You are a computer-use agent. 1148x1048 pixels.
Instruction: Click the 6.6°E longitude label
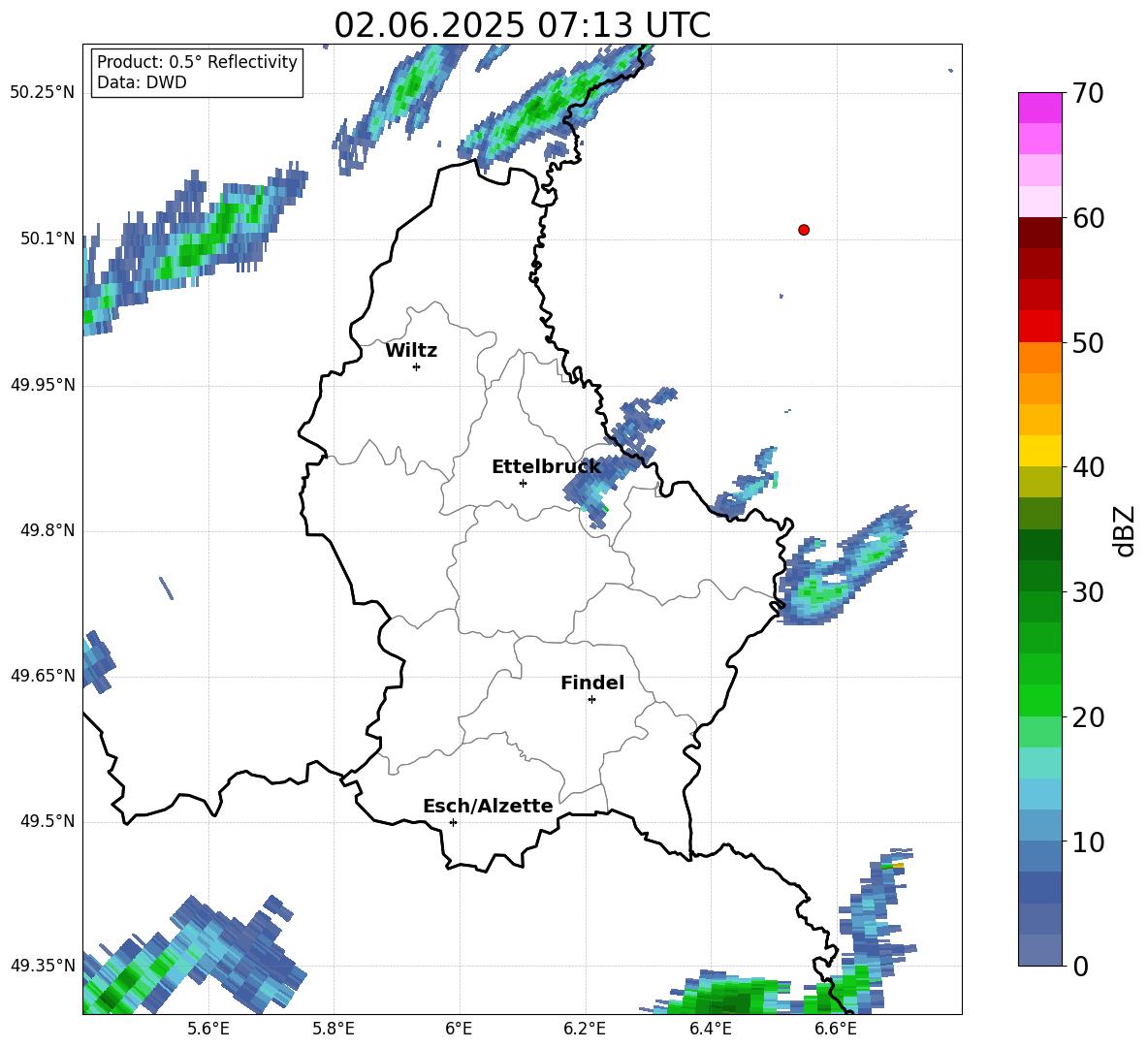(x=836, y=1029)
